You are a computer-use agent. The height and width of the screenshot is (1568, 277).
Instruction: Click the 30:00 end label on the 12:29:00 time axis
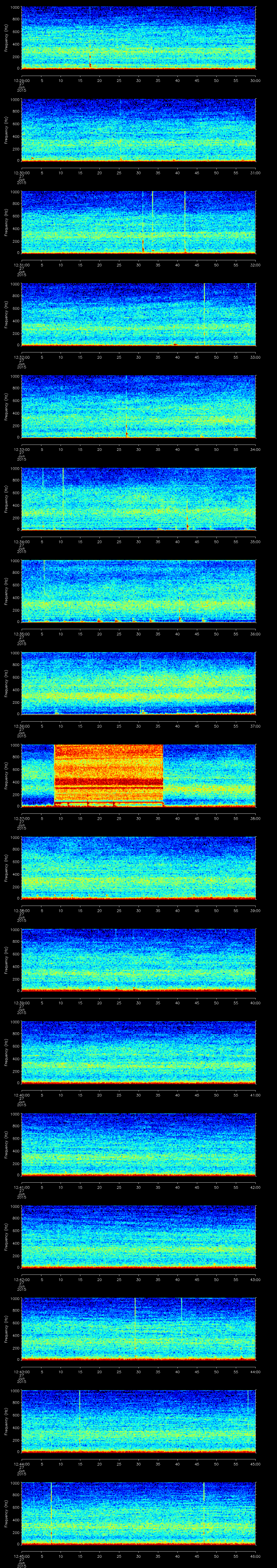pyautogui.click(x=256, y=80)
